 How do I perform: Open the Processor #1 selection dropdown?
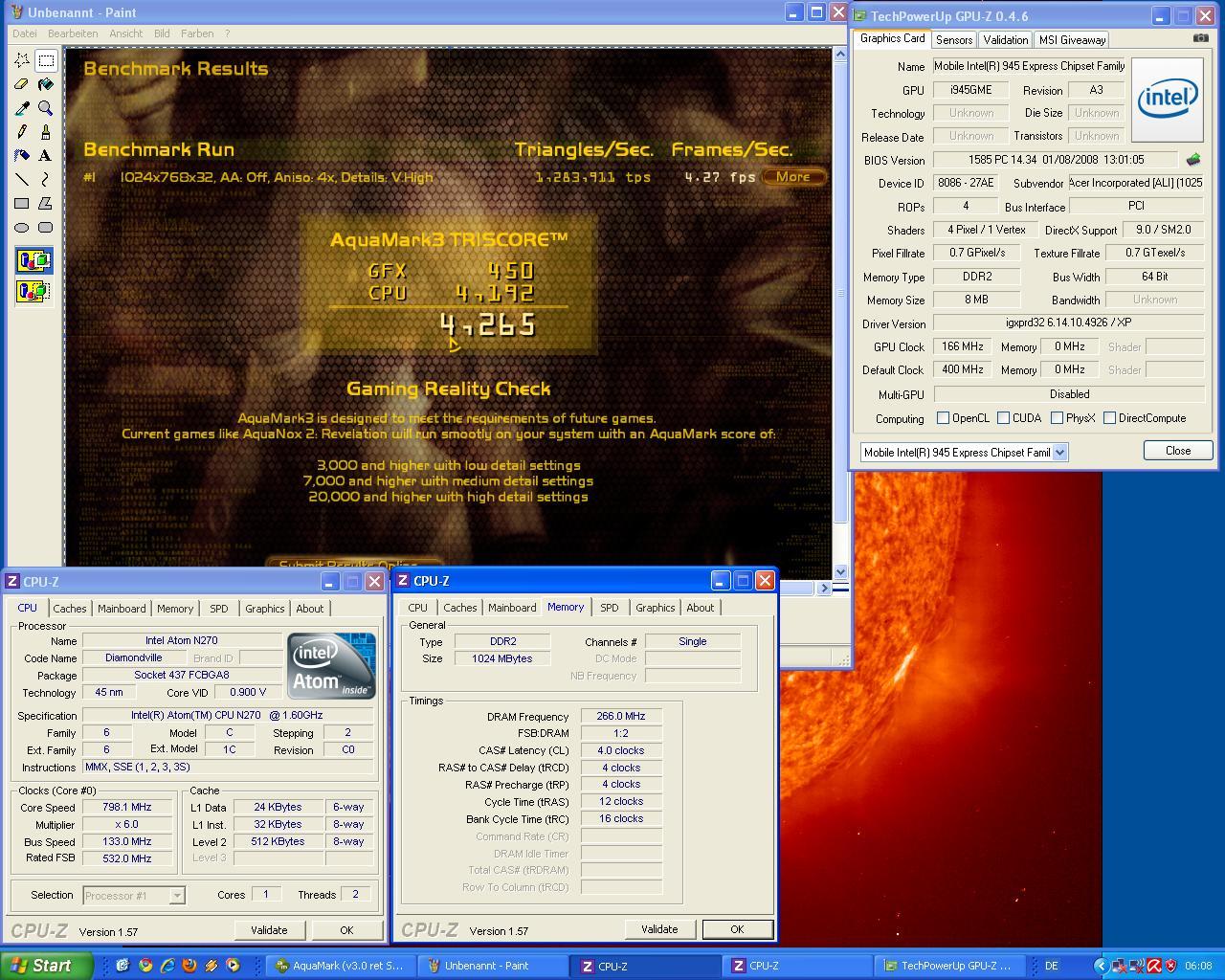(x=177, y=896)
